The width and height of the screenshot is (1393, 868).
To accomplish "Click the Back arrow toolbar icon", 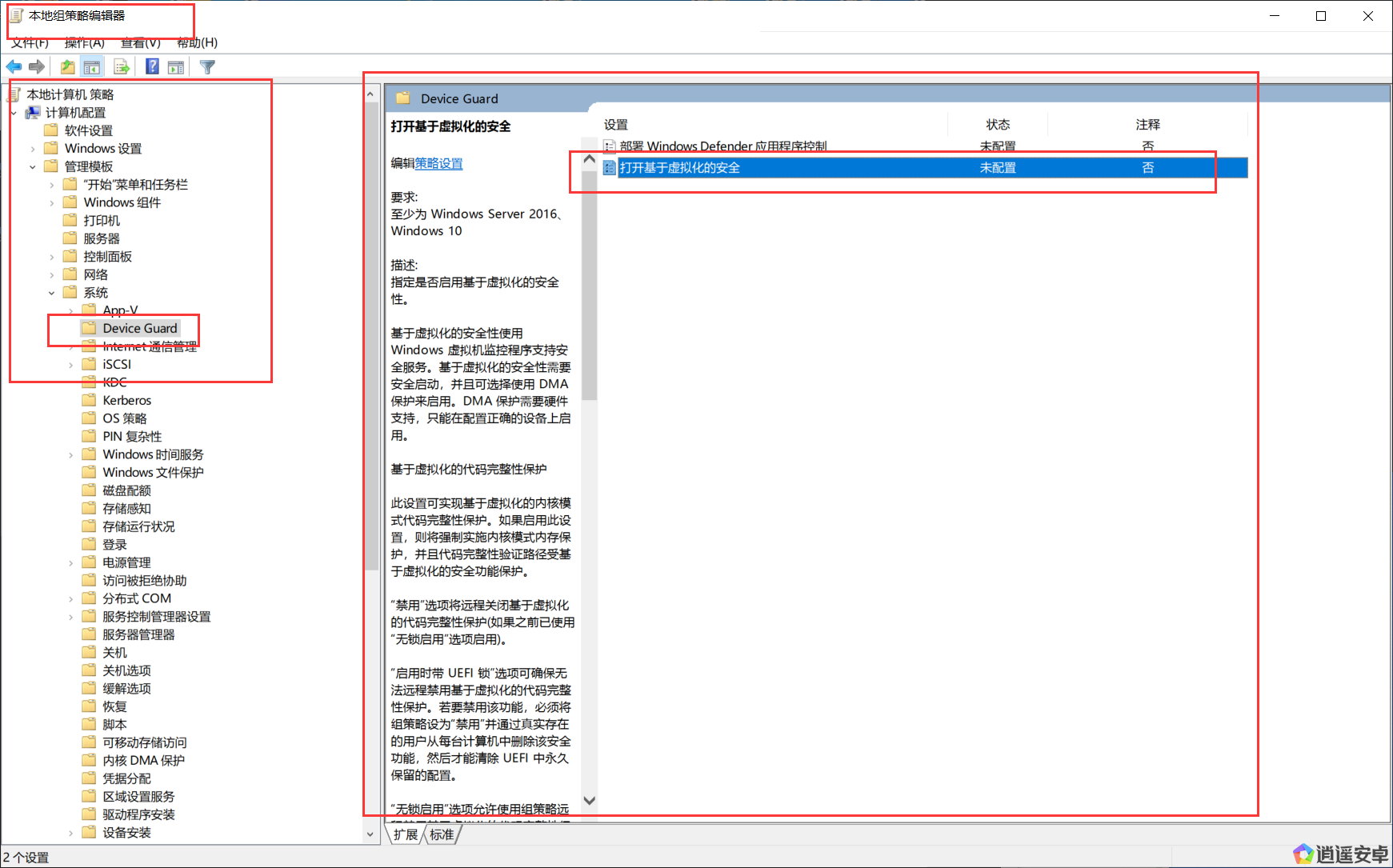I will [14, 67].
